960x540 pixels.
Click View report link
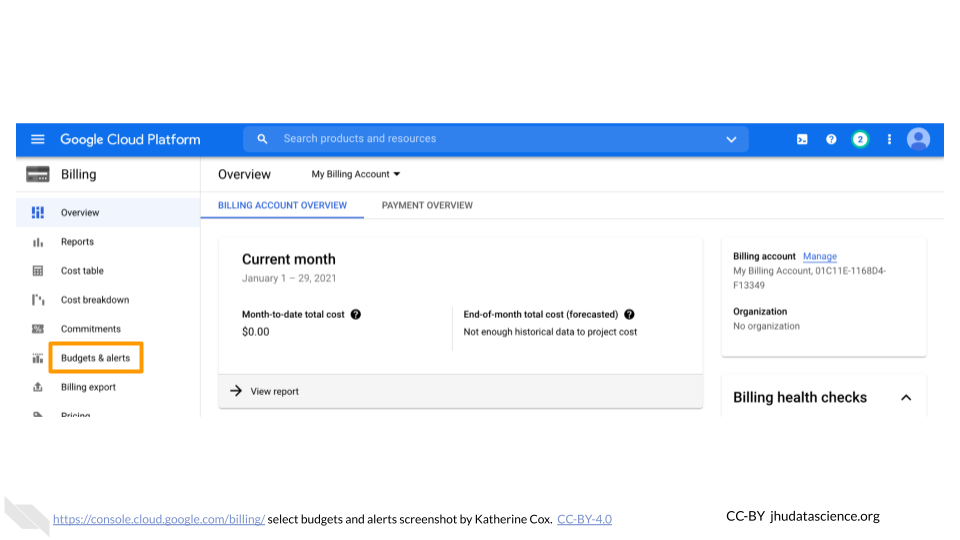pyautogui.click(x=274, y=391)
